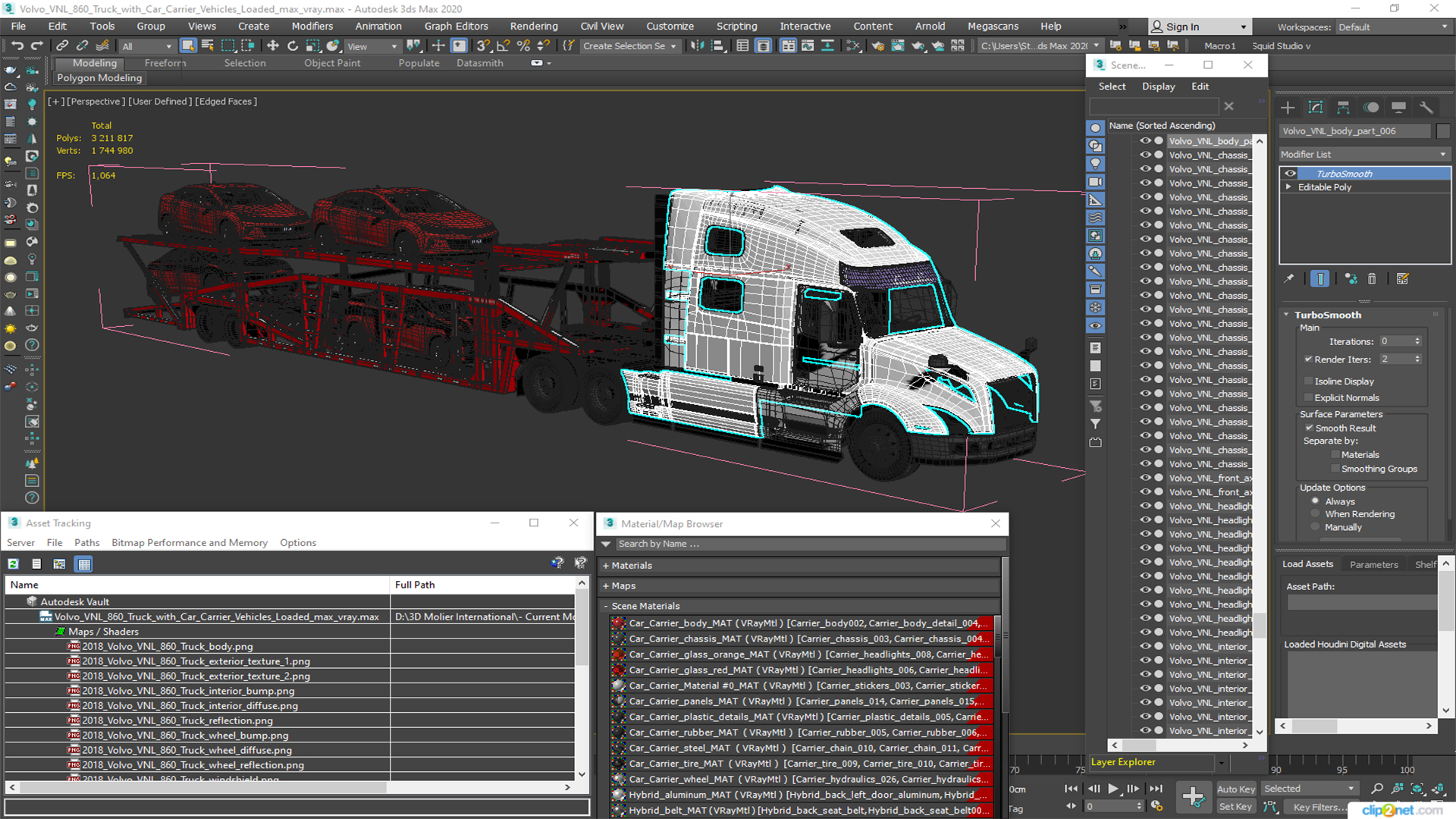This screenshot has width=1456, height=819.
Task: Check Separate by Smoothing Groups
Action: coord(1335,469)
